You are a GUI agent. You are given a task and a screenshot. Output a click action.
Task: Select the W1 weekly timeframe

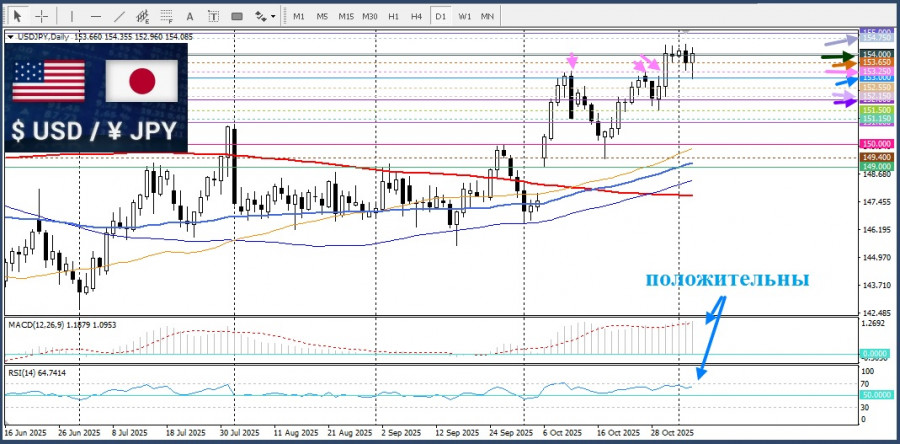(x=464, y=16)
